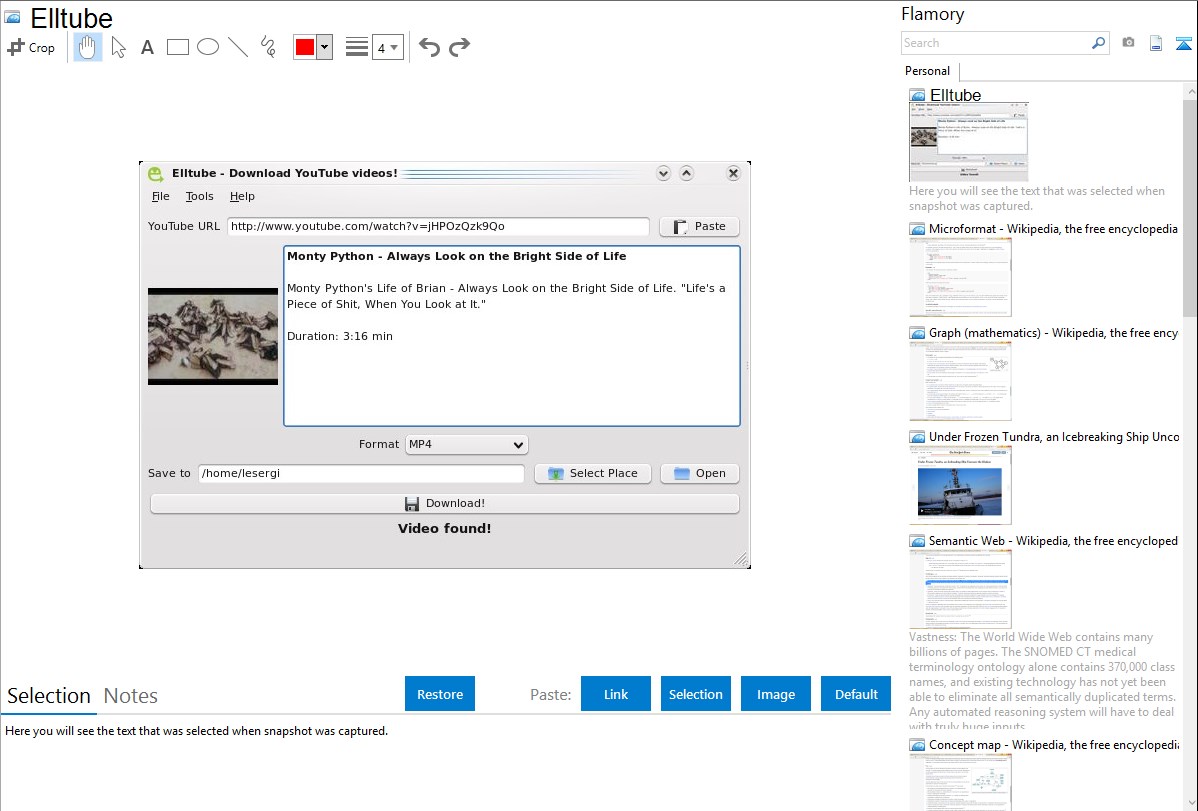Screen dimensions: 1198x811
Task: Click the red color swatch
Action: point(305,47)
